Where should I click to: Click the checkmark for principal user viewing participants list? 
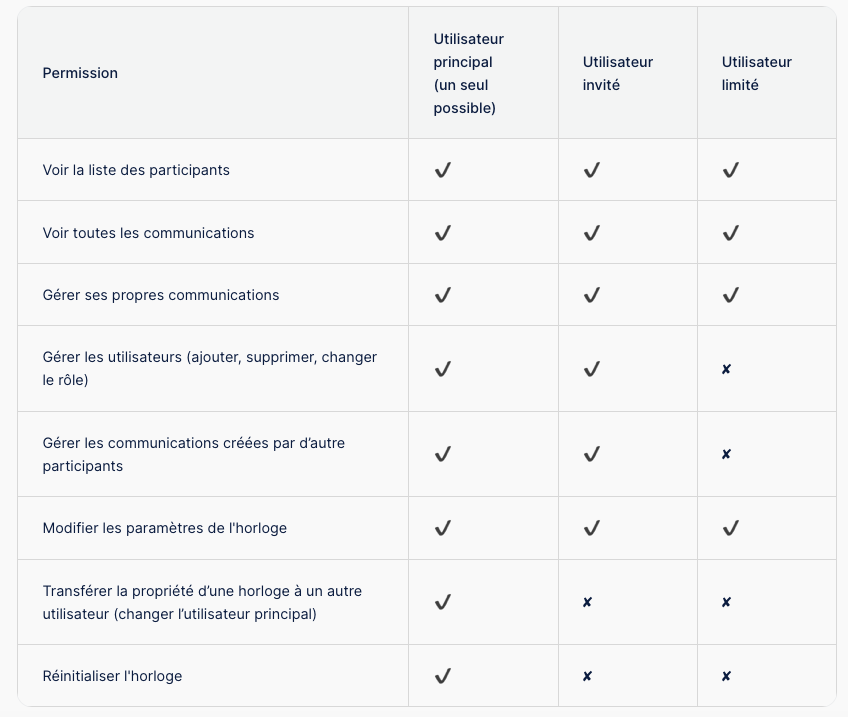(443, 170)
